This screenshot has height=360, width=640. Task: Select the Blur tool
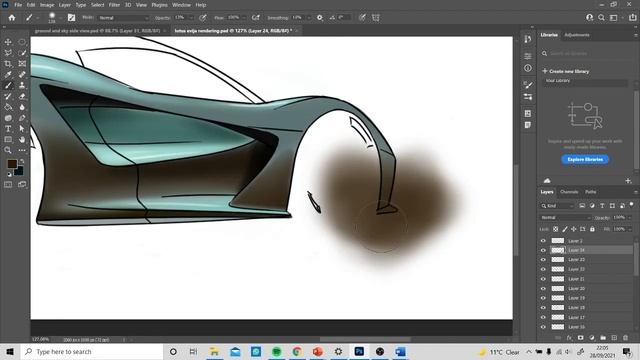[22, 107]
